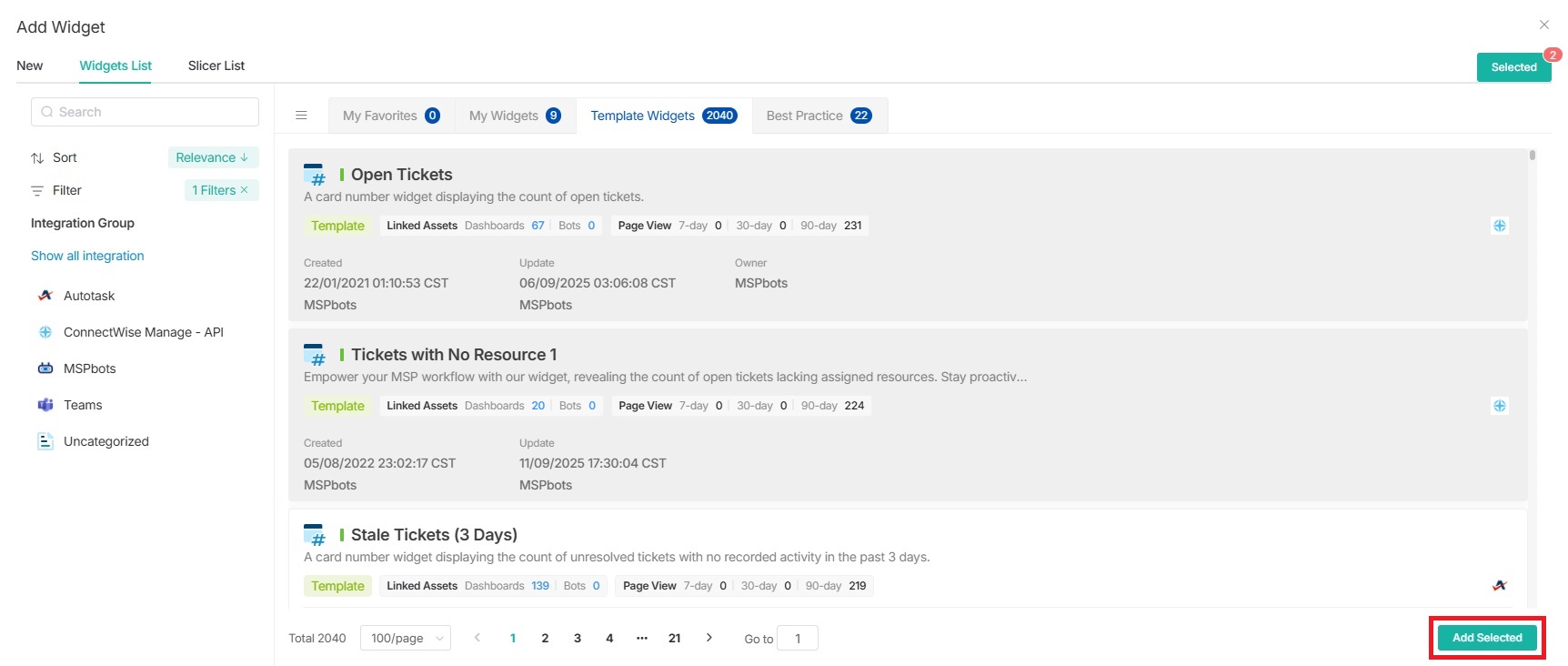Toggle the hamburger list-collapse icon
1568x666 pixels.
coord(301,116)
